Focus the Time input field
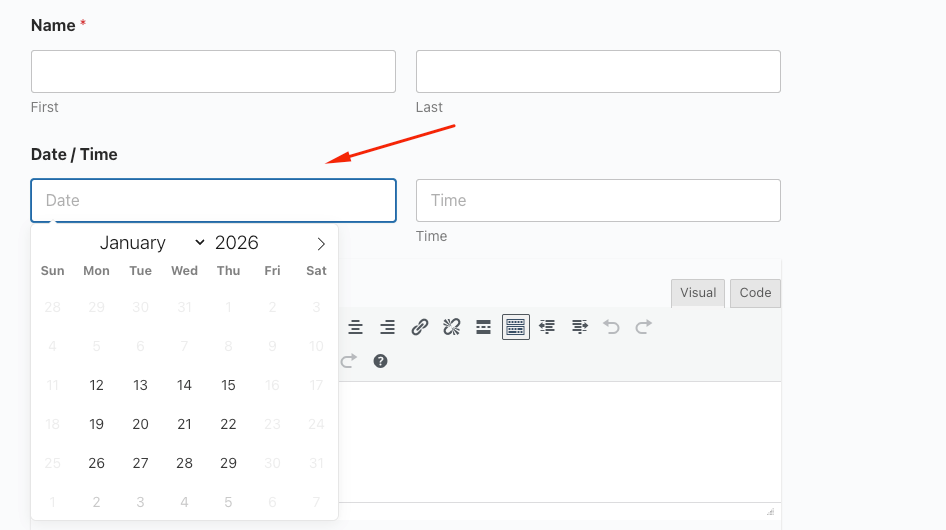 (598, 200)
